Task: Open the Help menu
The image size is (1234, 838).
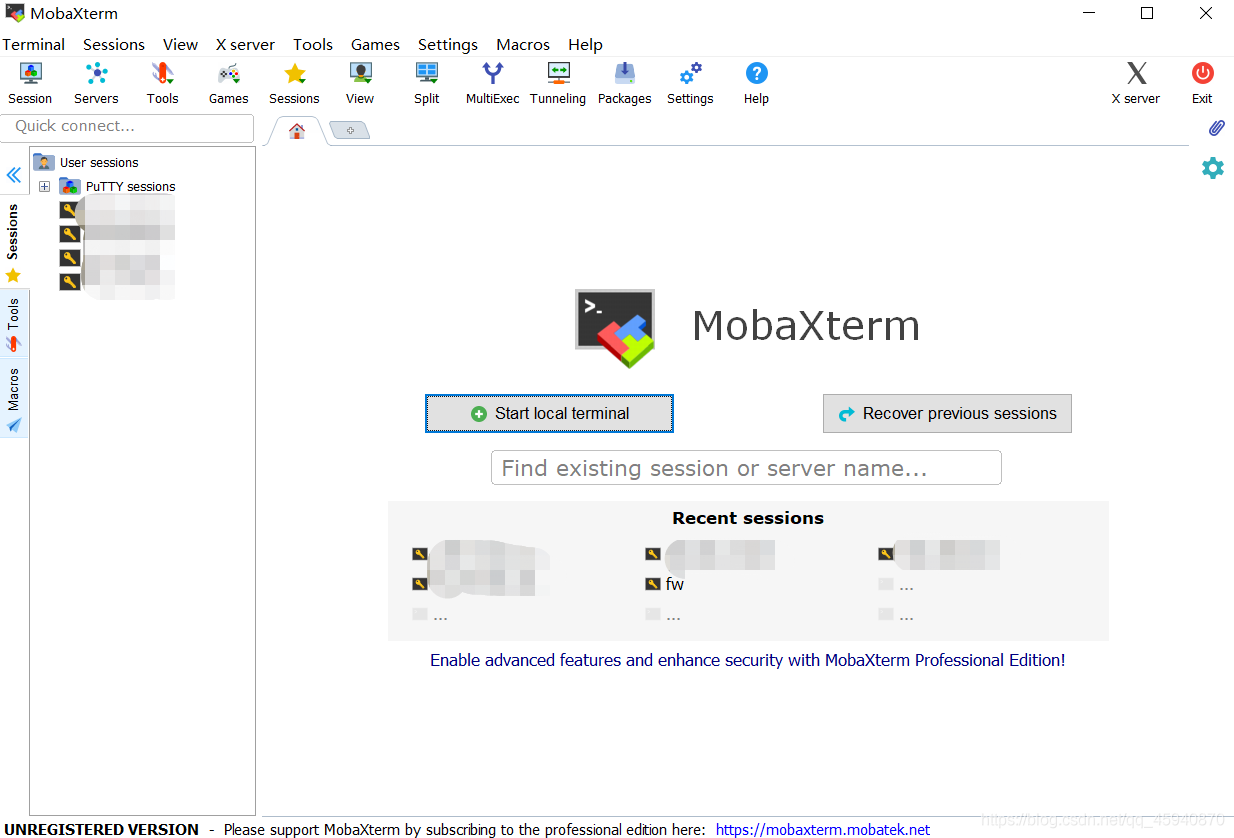Action: [x=585, y=44]
